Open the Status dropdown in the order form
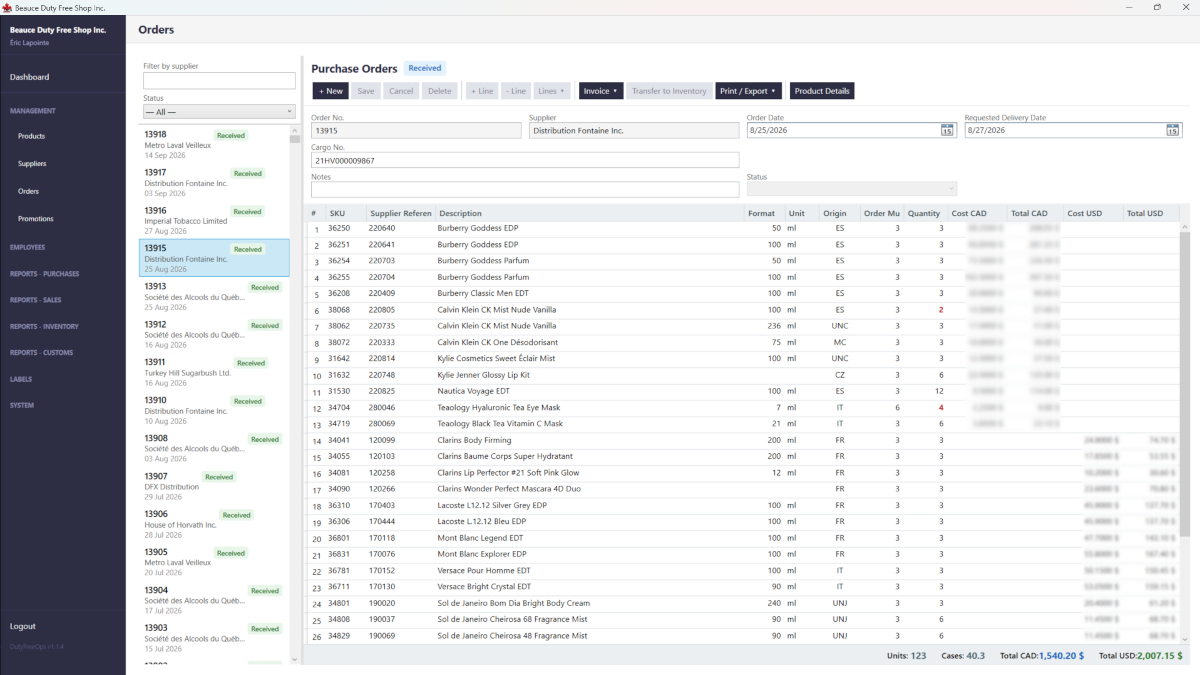1200x675 pixels. pyautogui.click(x=852, y=189)
